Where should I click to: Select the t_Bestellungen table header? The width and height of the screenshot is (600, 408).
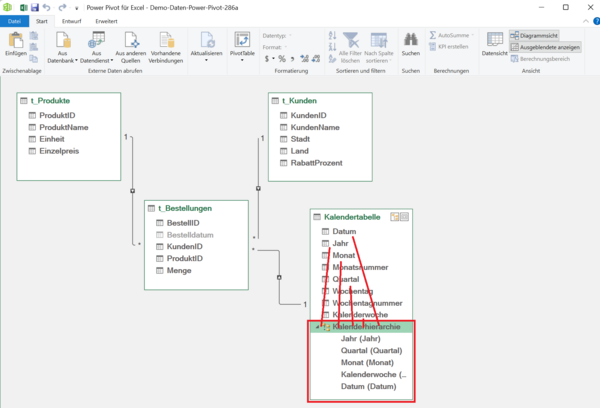(x=185, y=207)
